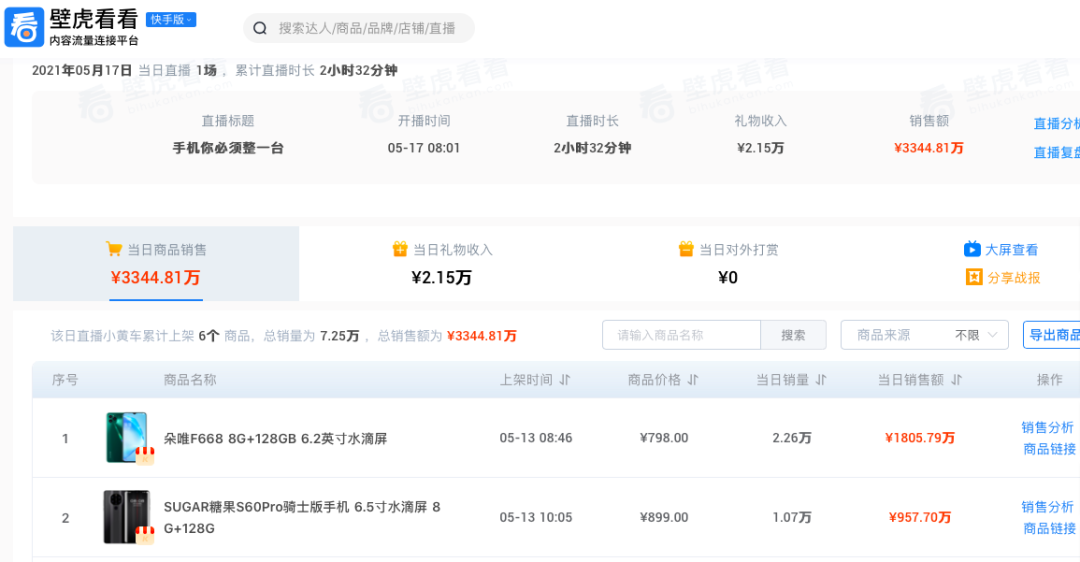Image resolution: width=1080 pixels, height=562 pixels.
Task: Click the 搜索 button for products
Action: coord(793,335)
